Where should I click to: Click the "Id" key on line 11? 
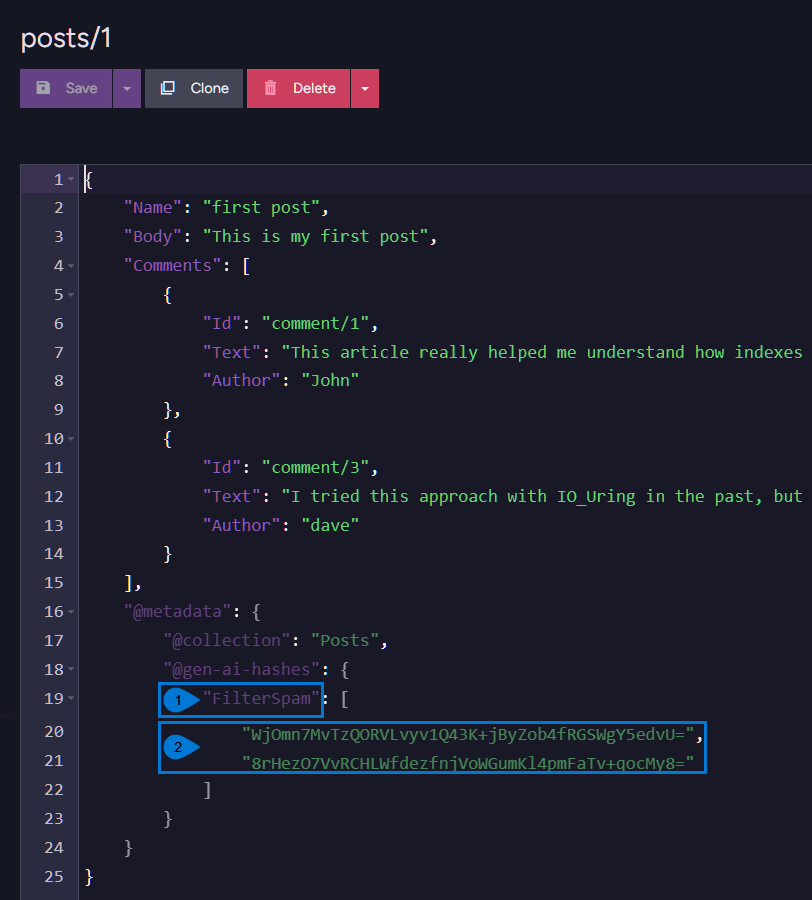coord(222,468)
